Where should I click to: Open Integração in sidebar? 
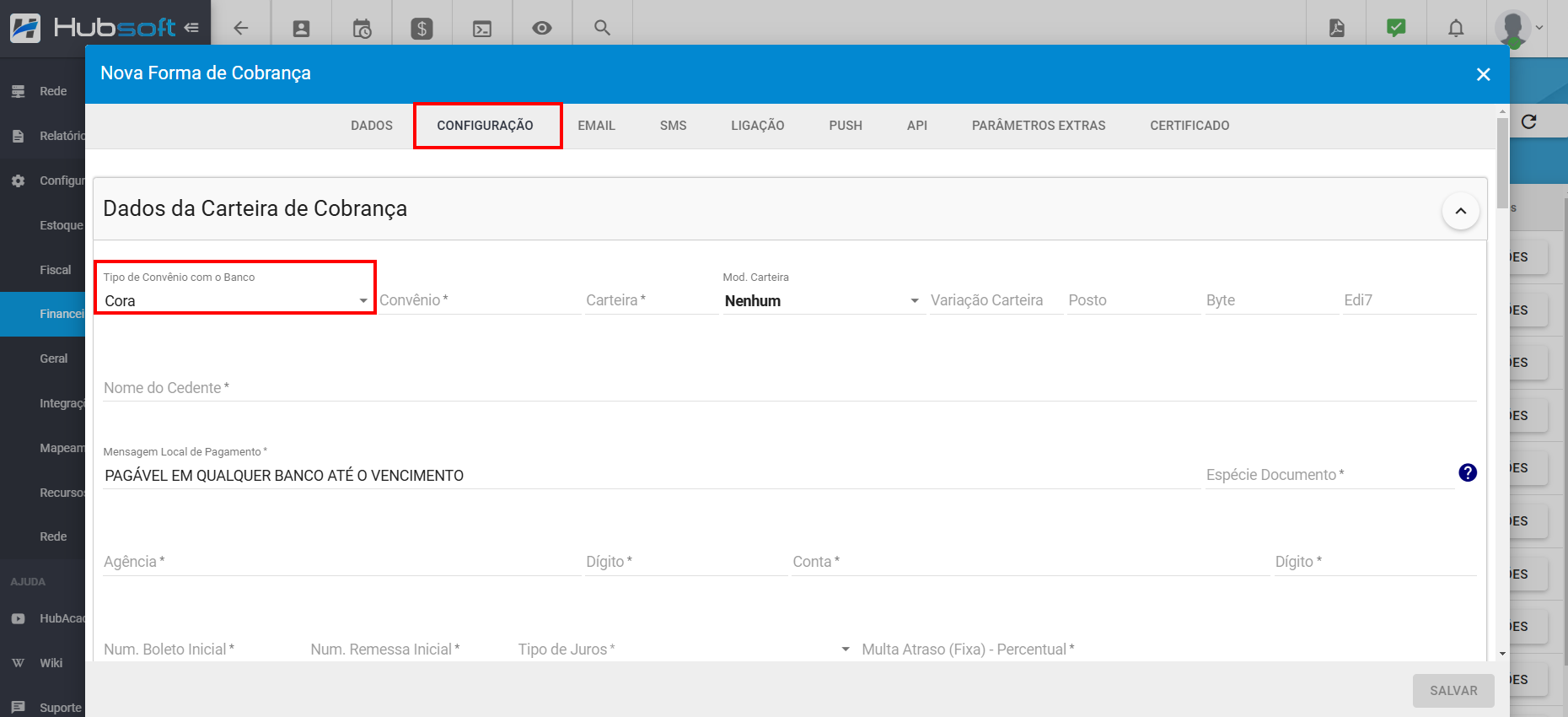[x=42, y=403]
